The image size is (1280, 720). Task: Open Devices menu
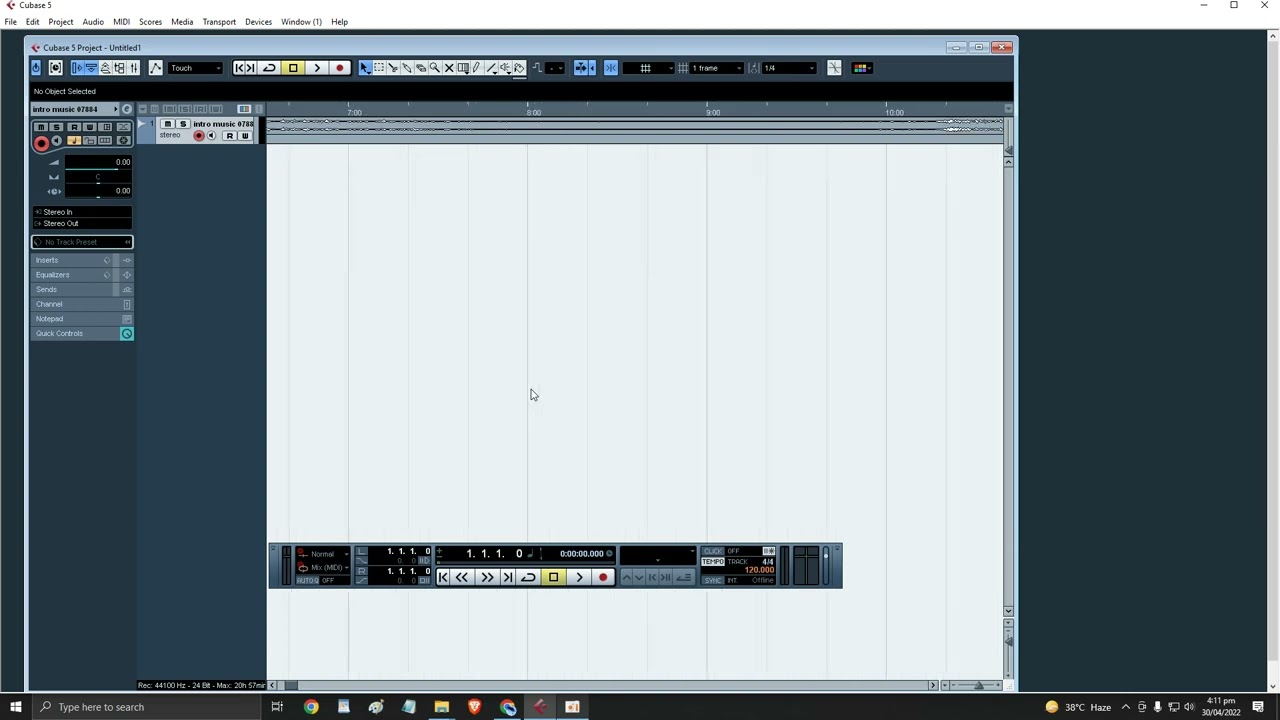click(x=258, y=22)
